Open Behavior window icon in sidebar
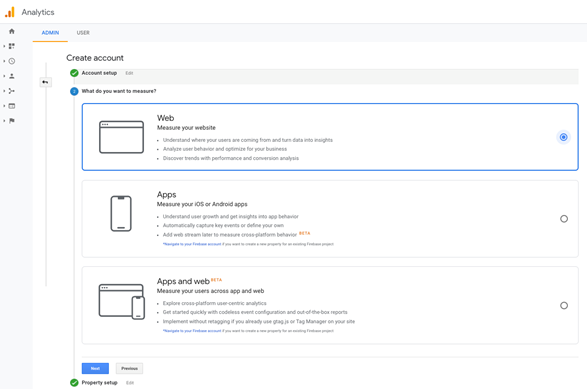 [x=12, y=106]
